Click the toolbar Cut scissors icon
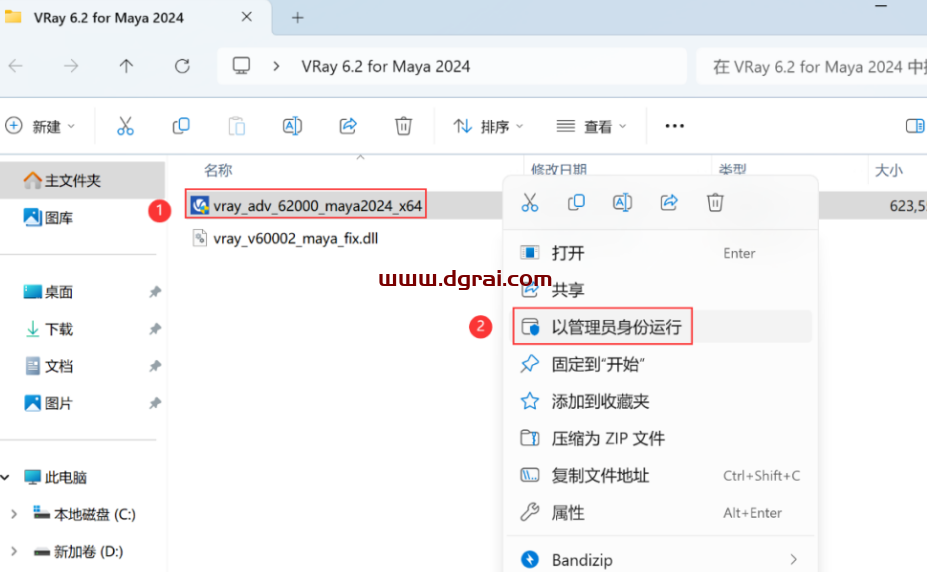This screenshot has width=927, height=572. coord(125,126)
